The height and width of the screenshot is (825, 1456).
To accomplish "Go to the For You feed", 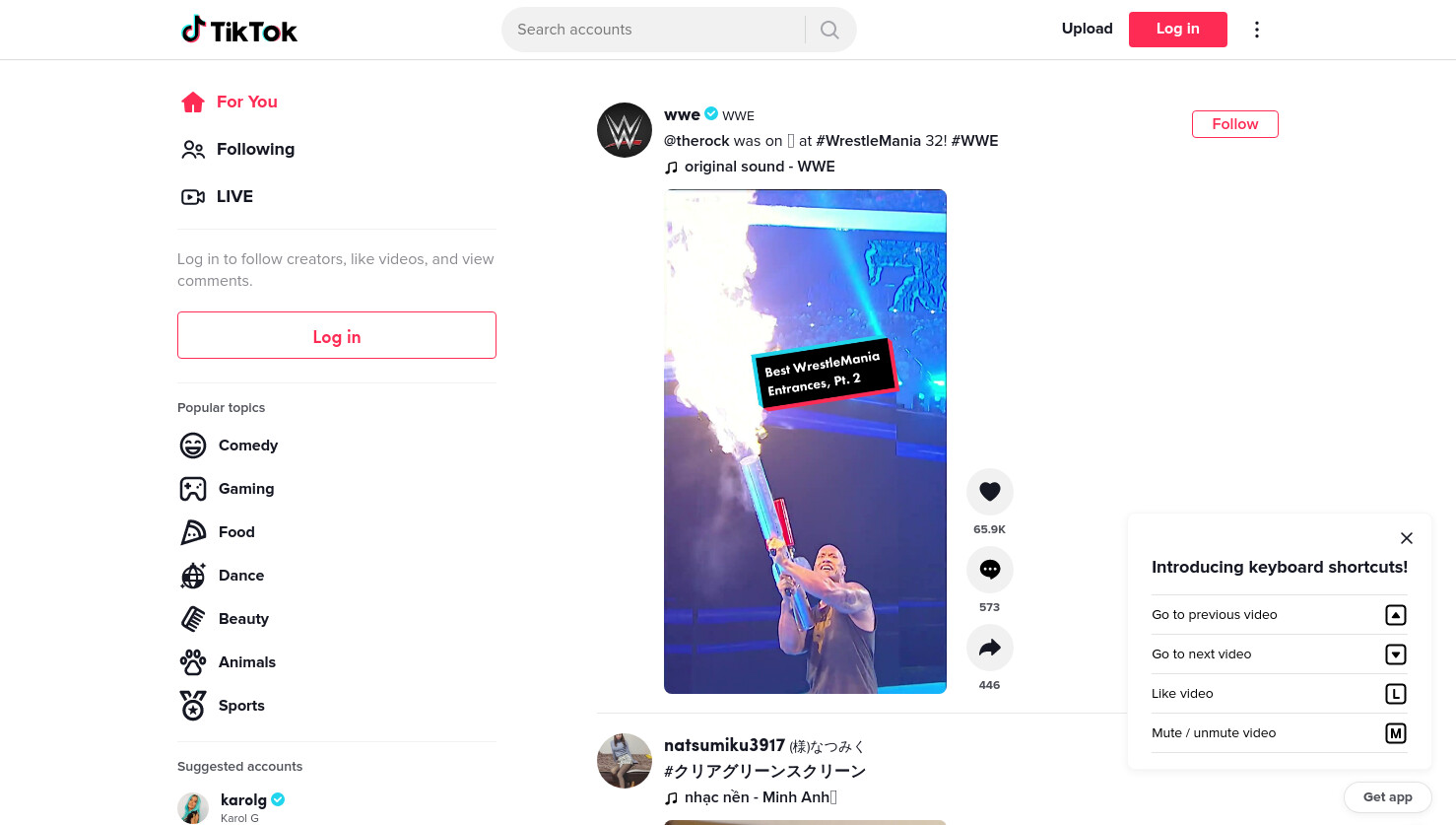I will [230, 102].
